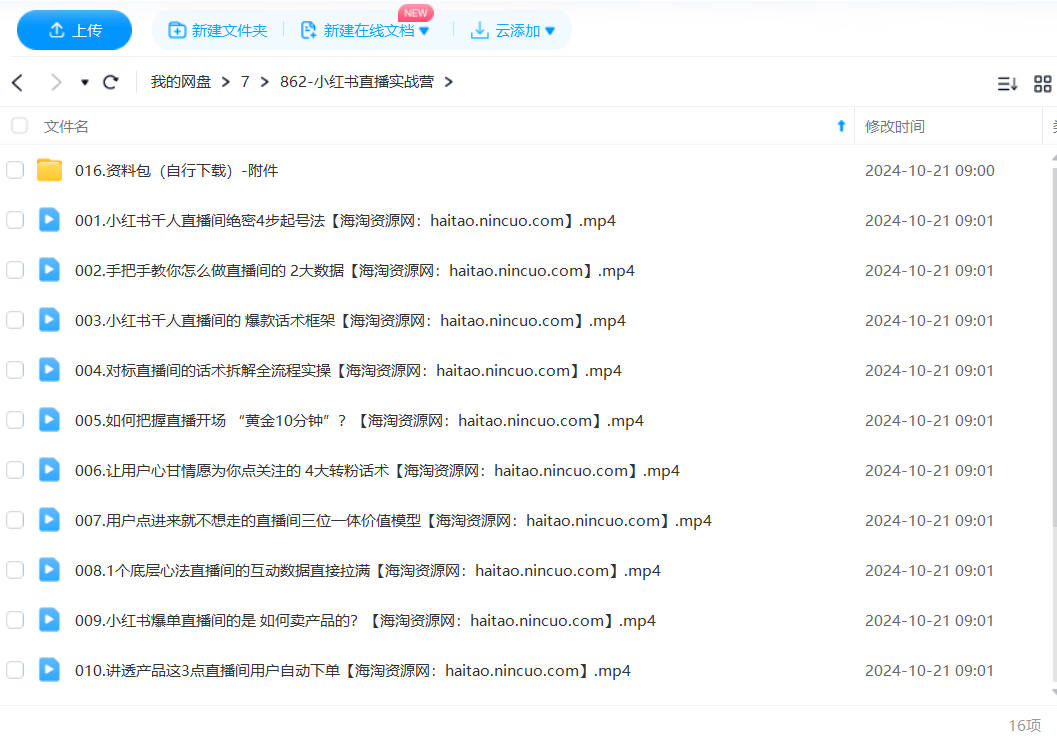Click video icon of file 004
The image size is (1057, 738).
(49, 369)
